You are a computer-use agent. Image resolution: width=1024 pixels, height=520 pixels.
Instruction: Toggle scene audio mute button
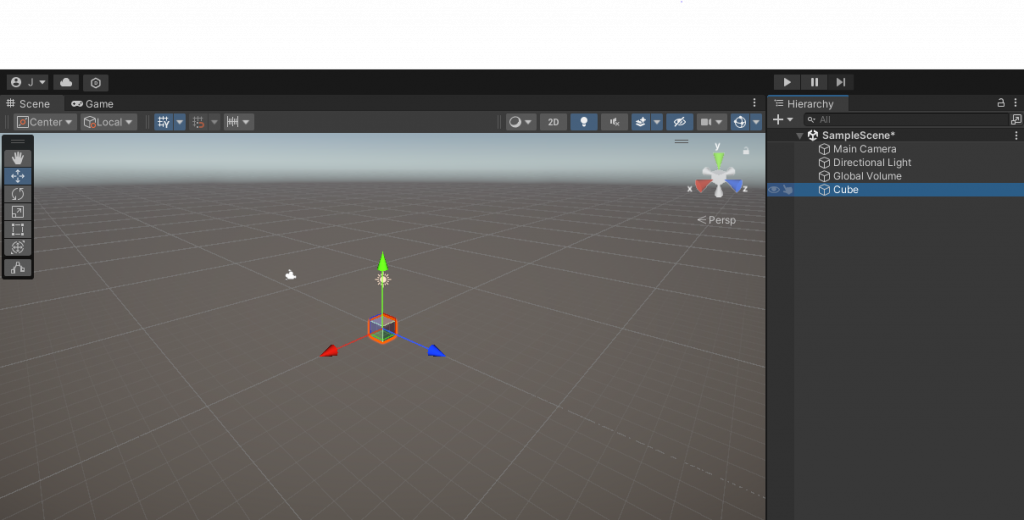point(615,122)
